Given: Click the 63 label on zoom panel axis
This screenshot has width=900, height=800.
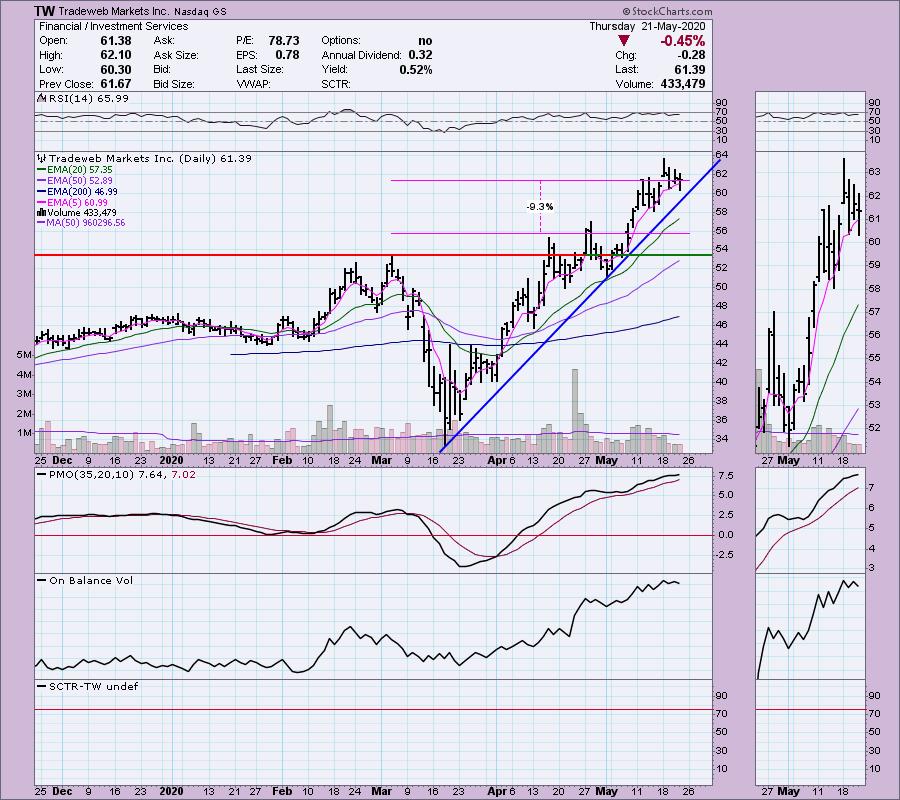Looking at the screenshot, I should [x=874, y=172].
